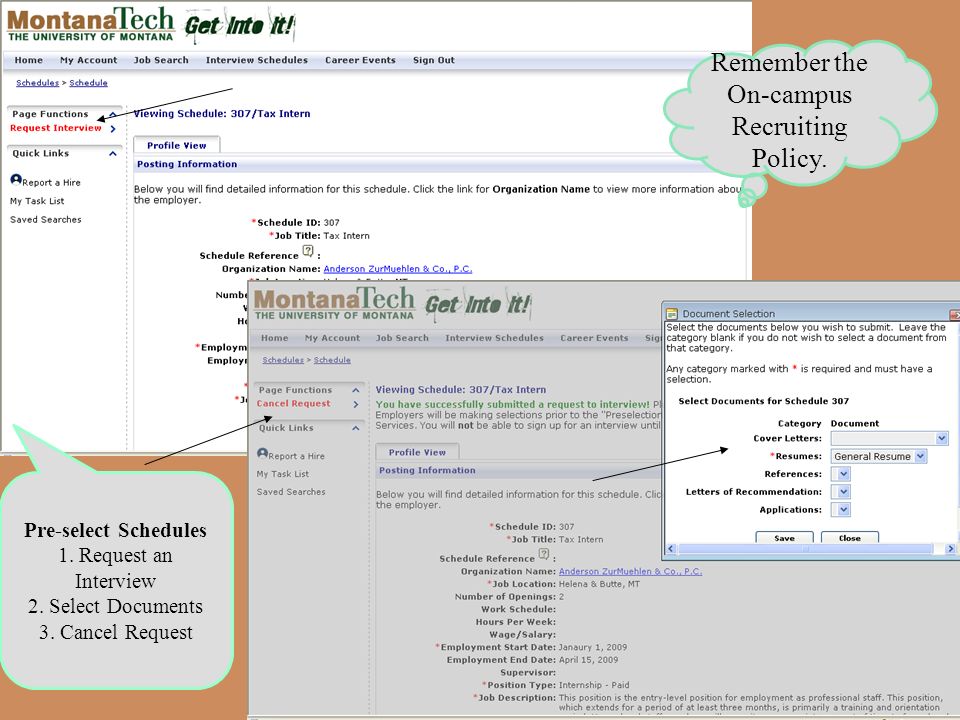The height and width of the screenshot is (720, 960).
Task: Click 'Select Documents for Schedule 307' text
Action: point(763,401)
